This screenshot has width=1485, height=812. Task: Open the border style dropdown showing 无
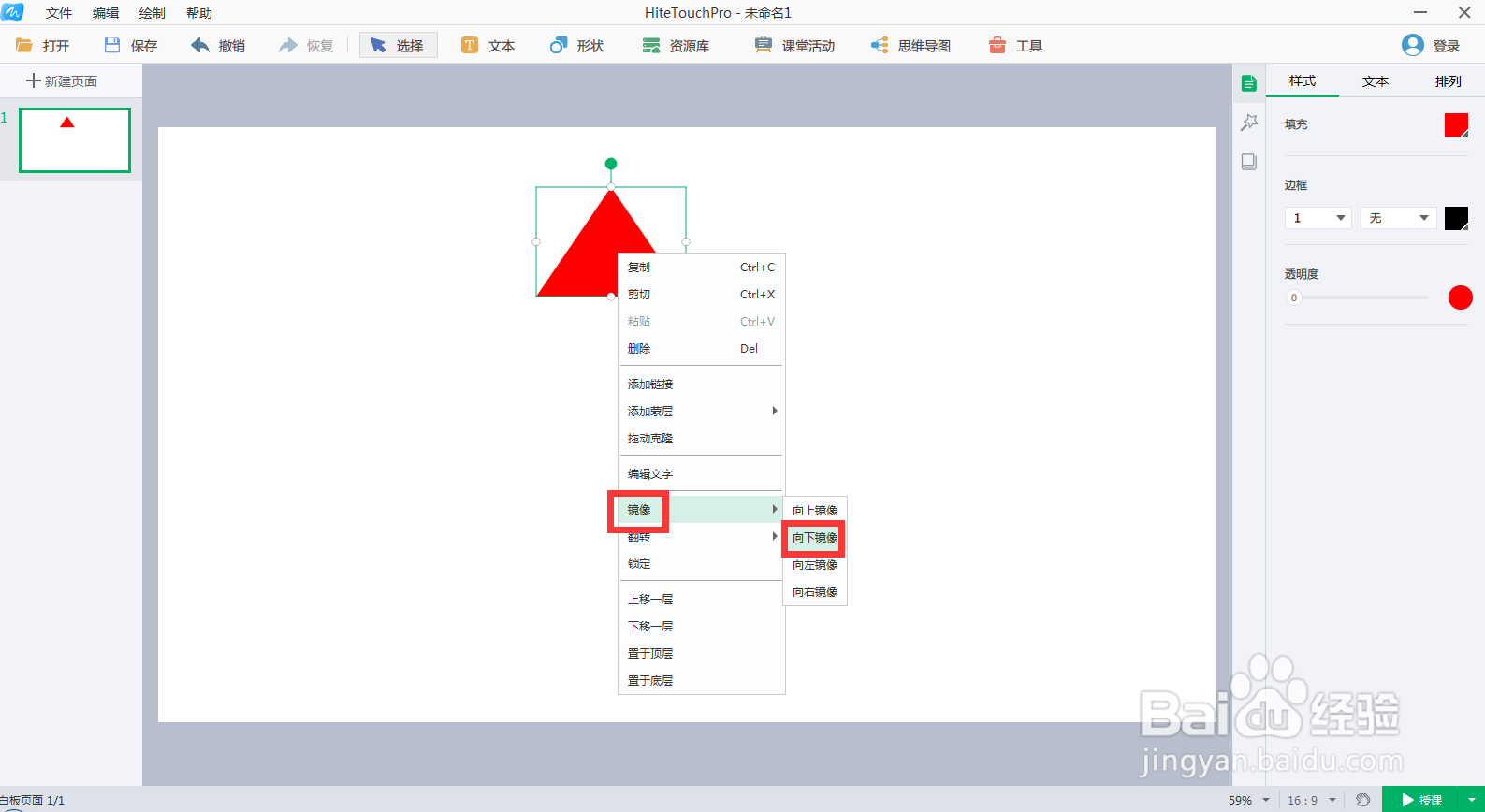click(1398, 218)
